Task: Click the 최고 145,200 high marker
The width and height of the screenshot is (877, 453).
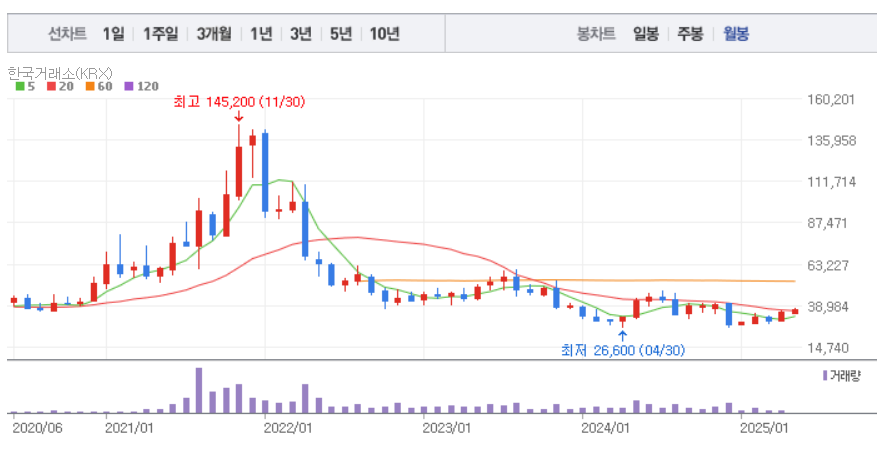Action: pos(238,102)
